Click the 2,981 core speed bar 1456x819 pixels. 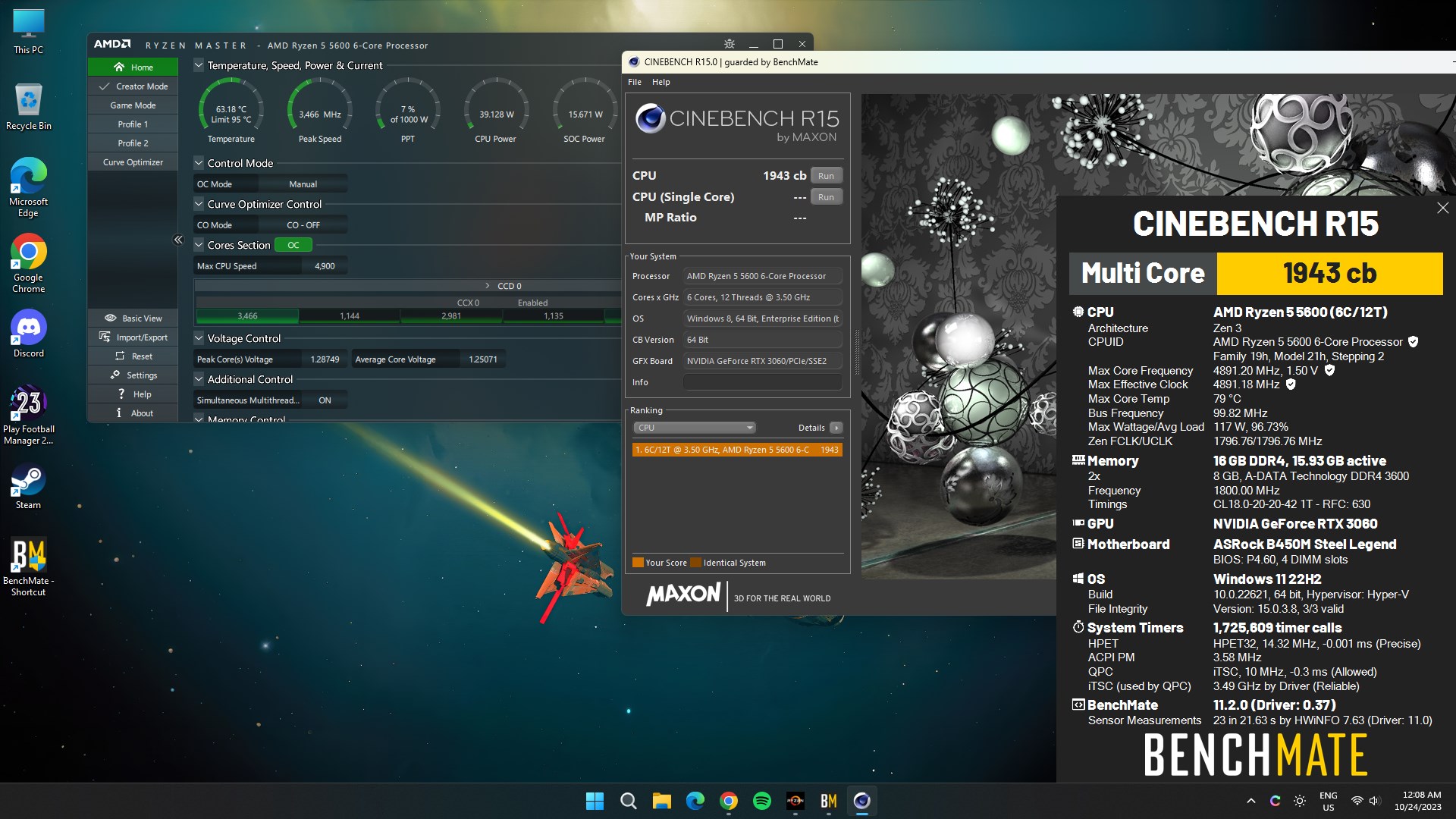pyautogui.click(x=451, y=316)
